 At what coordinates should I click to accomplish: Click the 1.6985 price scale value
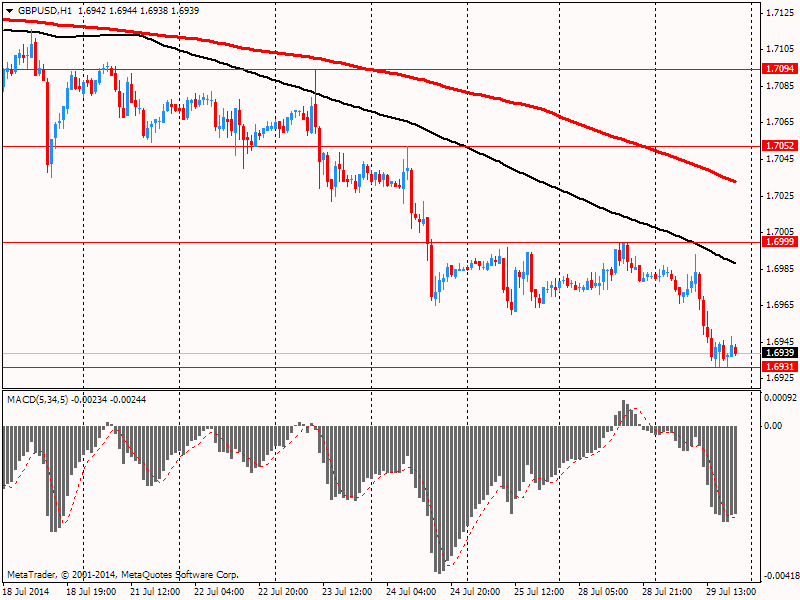point(780,269)
